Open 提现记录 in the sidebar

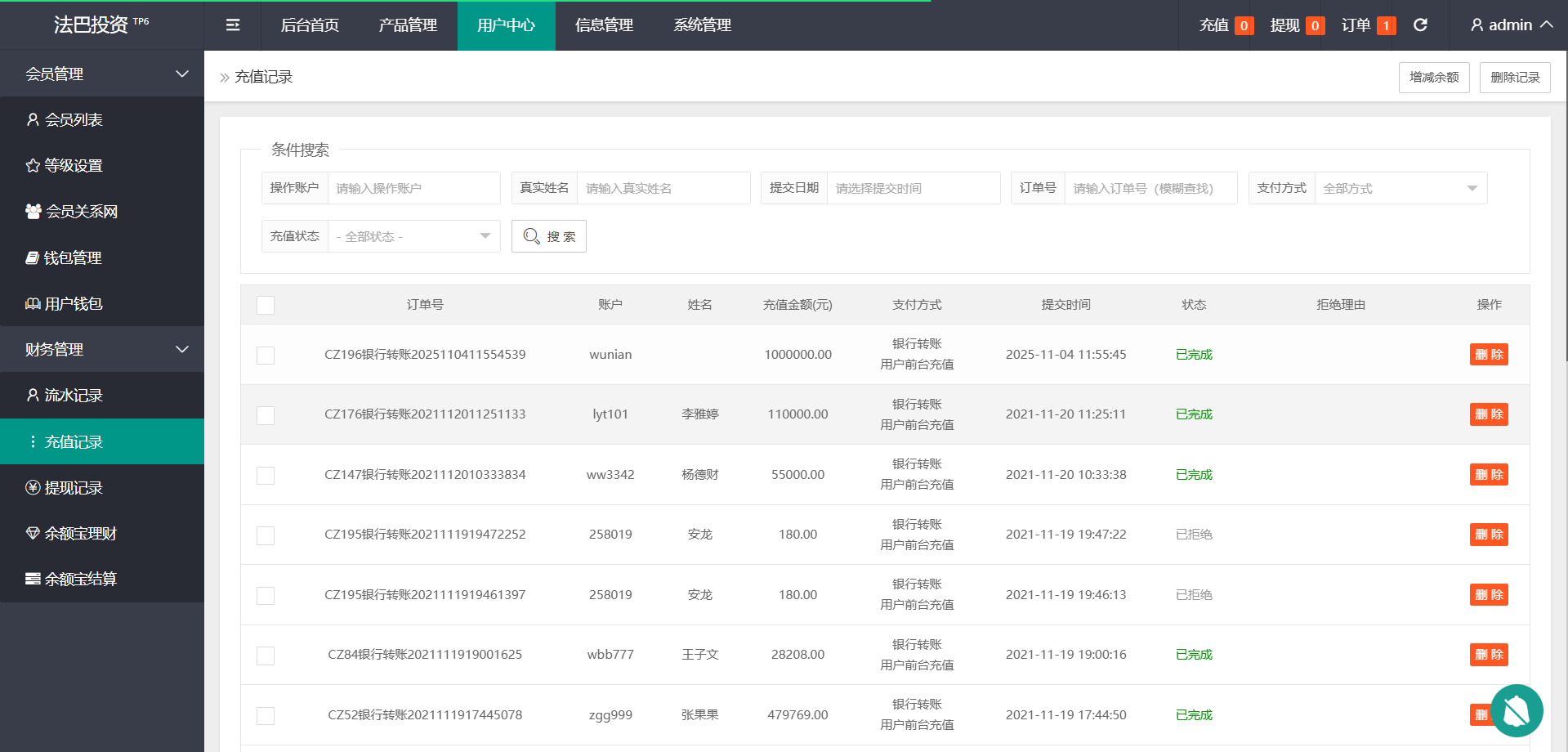(74, 488)
